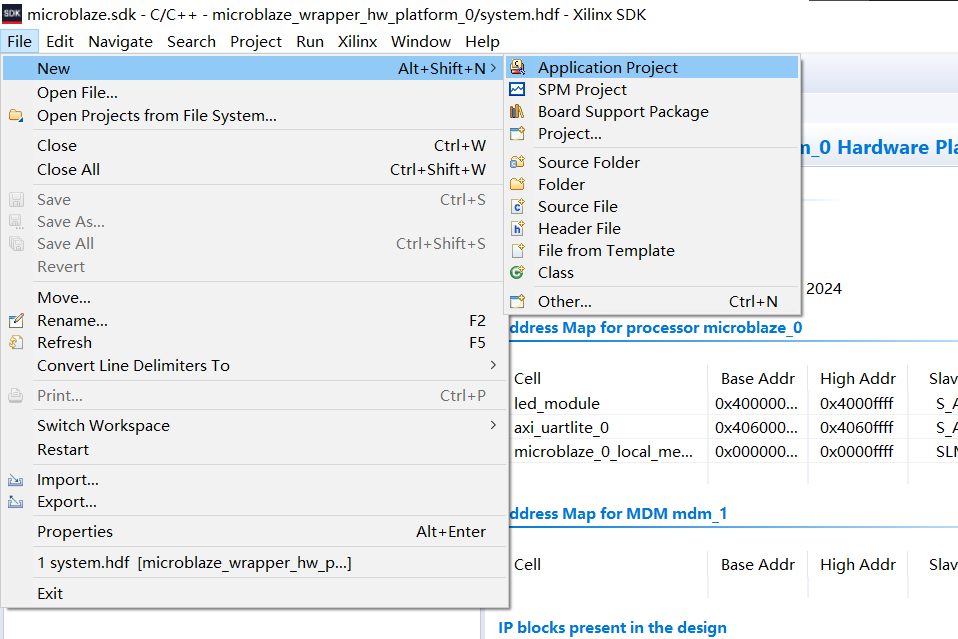Click the Source File icon

[x=517, y=206]
